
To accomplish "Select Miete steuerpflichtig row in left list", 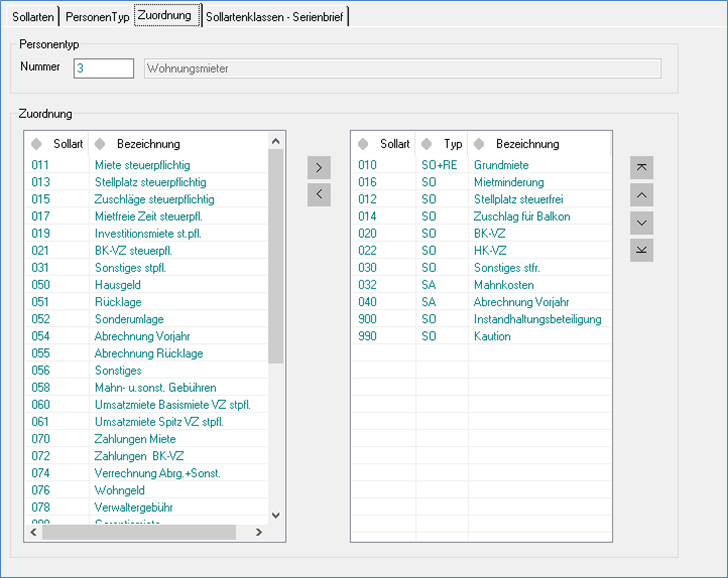I will coord(142,165).
